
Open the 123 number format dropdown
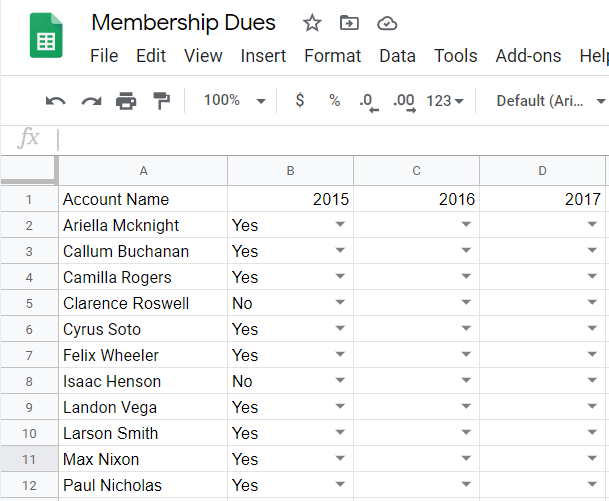[445, 101]
